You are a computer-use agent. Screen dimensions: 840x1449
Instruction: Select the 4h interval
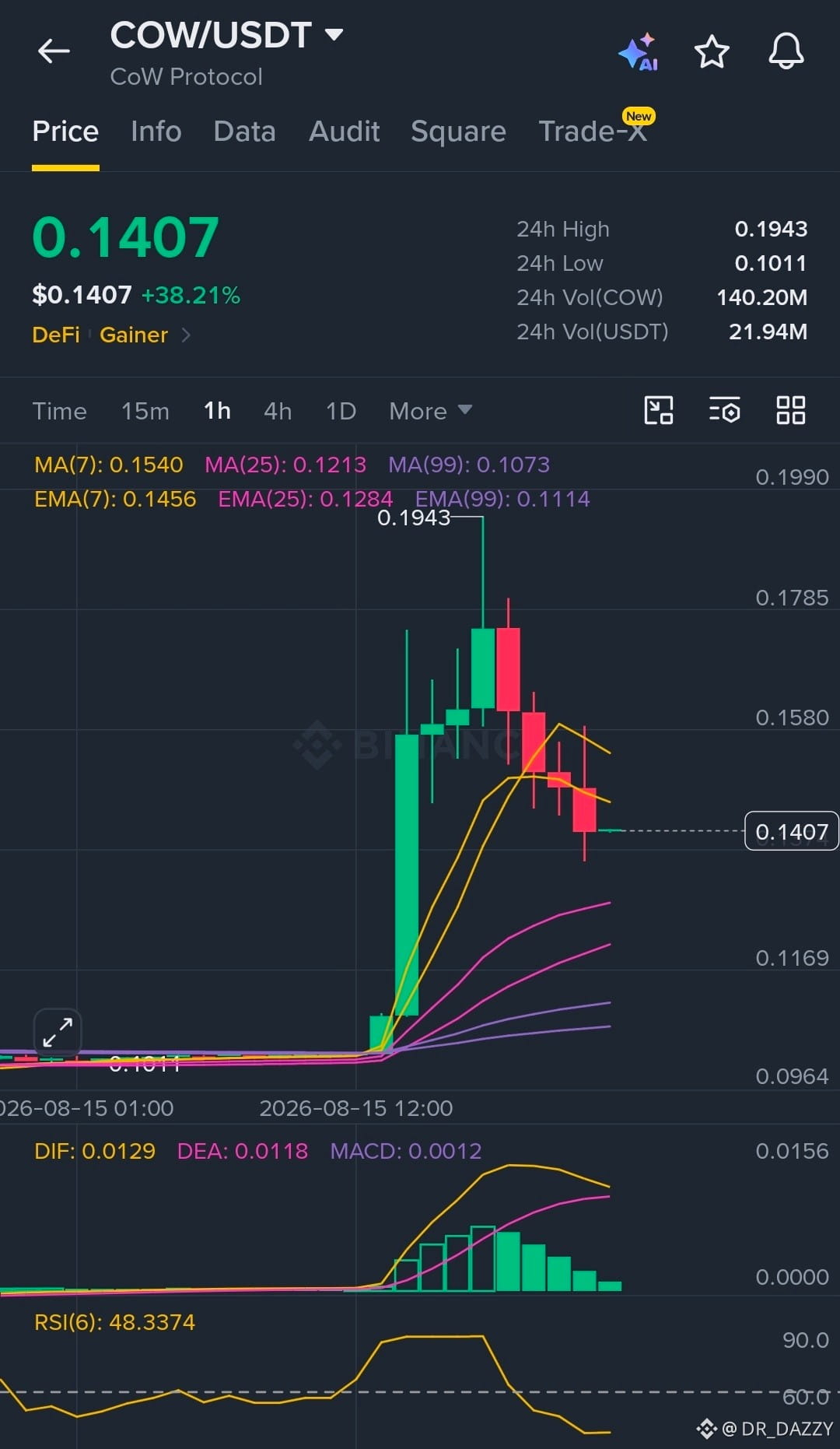tap(278, 411)
